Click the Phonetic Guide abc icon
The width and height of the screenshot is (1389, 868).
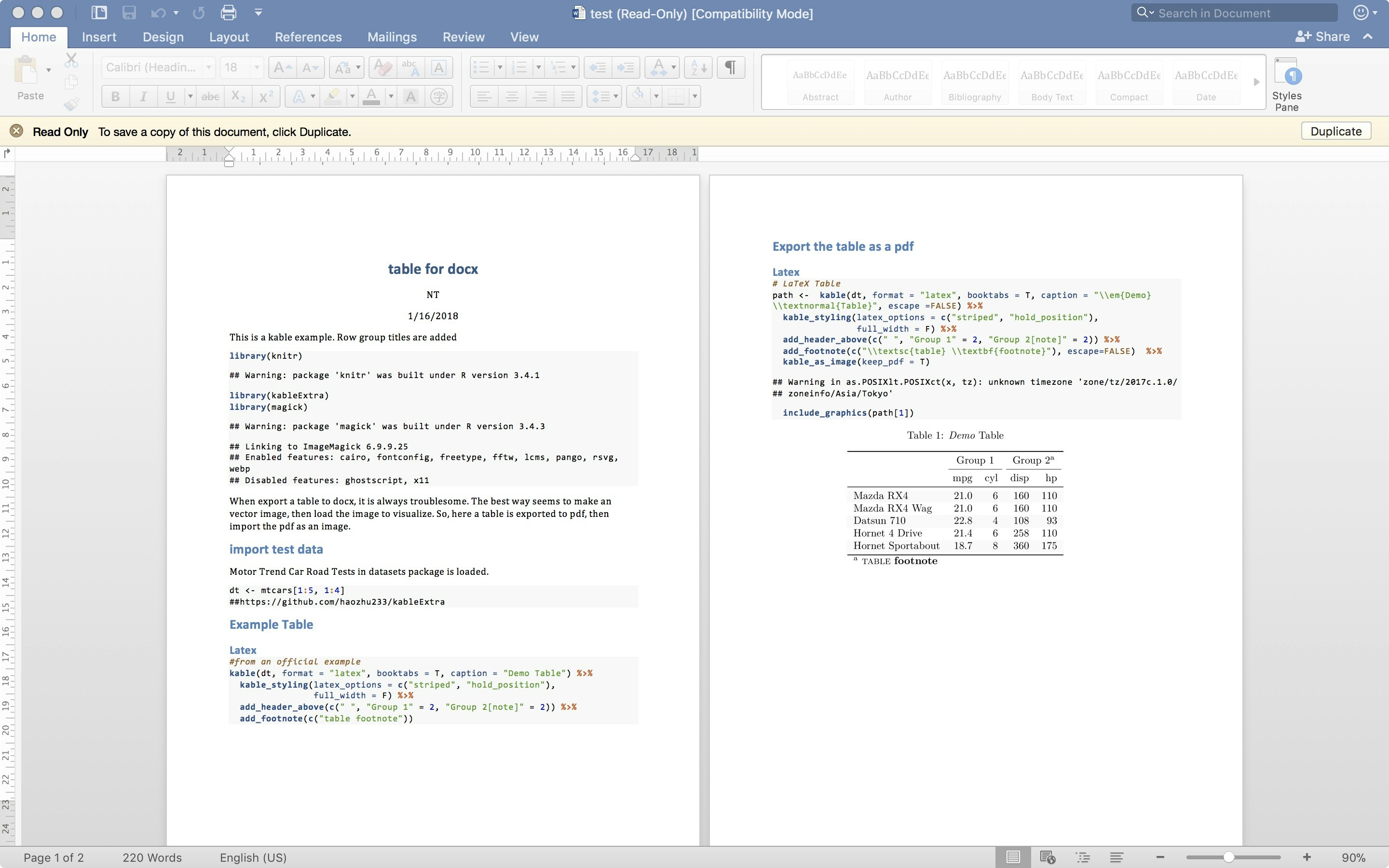click(410, 68)
